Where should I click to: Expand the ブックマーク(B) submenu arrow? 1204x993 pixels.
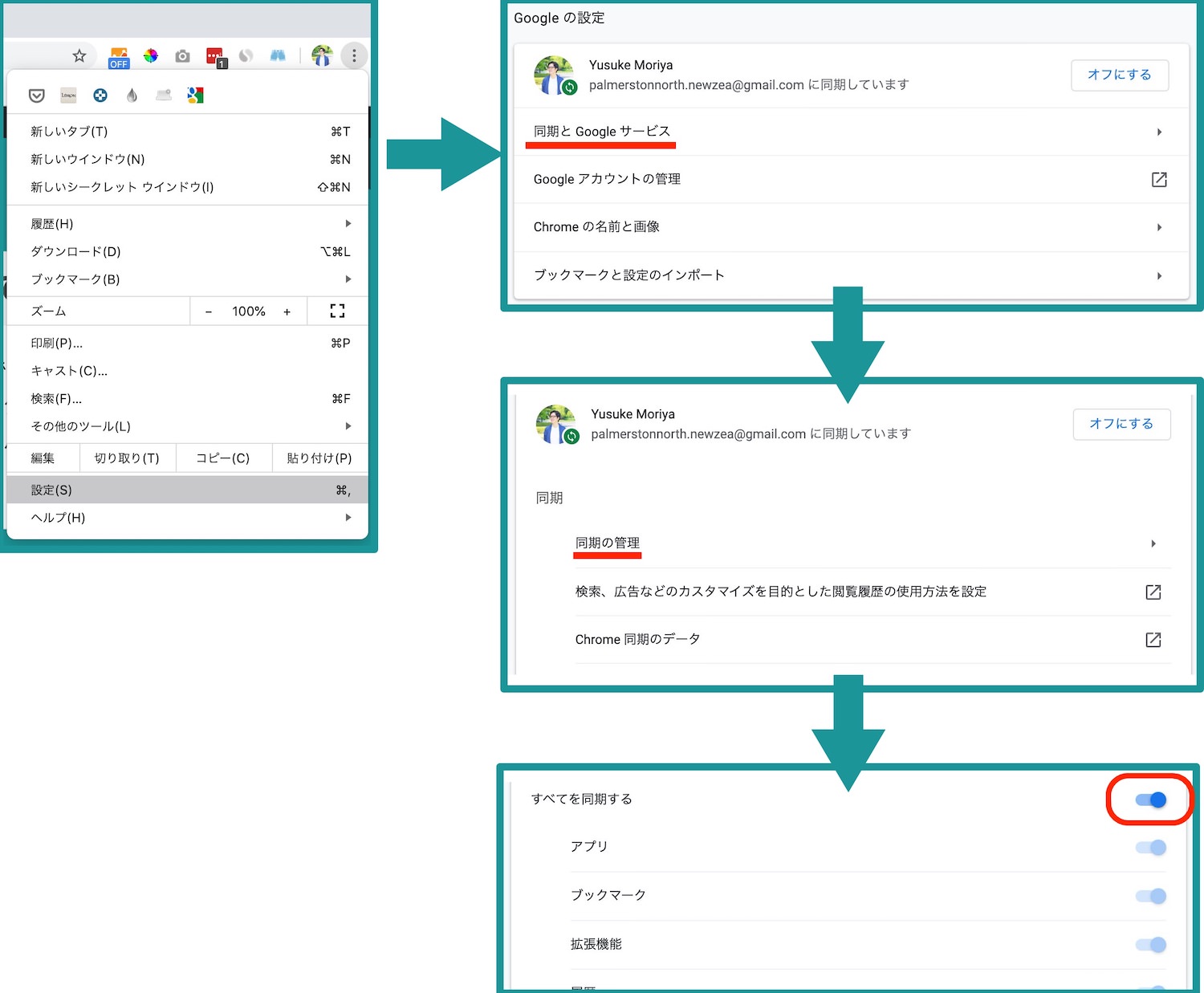pyautogui.click(x=348, y=279)
